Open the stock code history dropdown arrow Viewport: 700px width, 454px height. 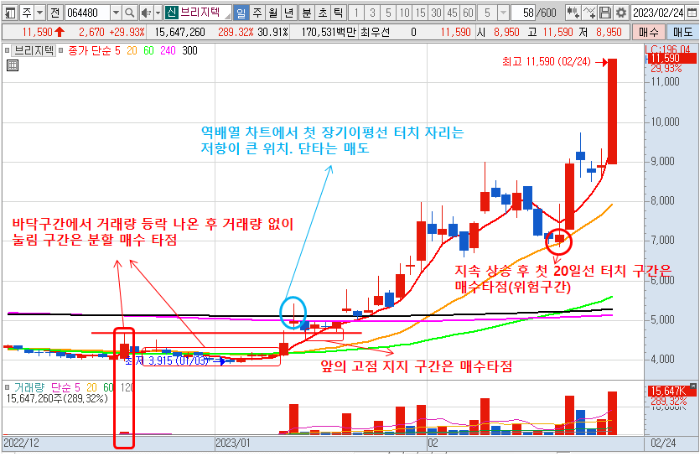116,12
